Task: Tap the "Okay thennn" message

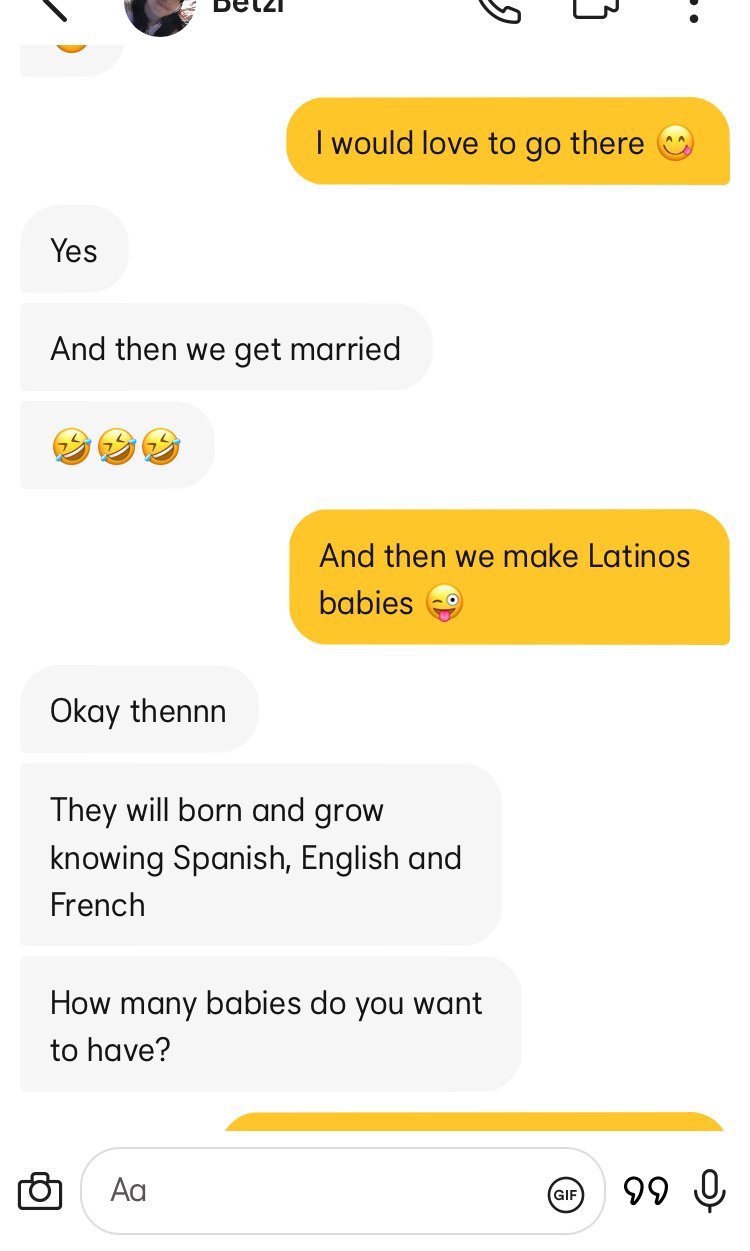Action: (x=139, y=709)
